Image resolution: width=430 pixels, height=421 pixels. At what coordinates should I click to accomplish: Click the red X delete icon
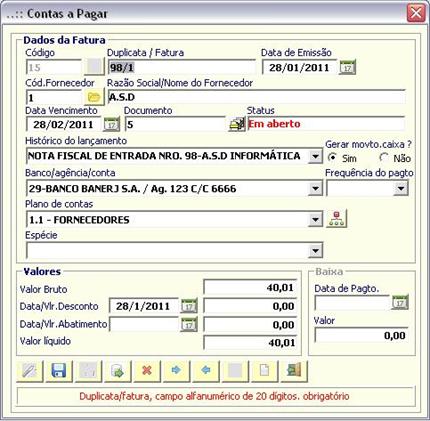[147, 370]
